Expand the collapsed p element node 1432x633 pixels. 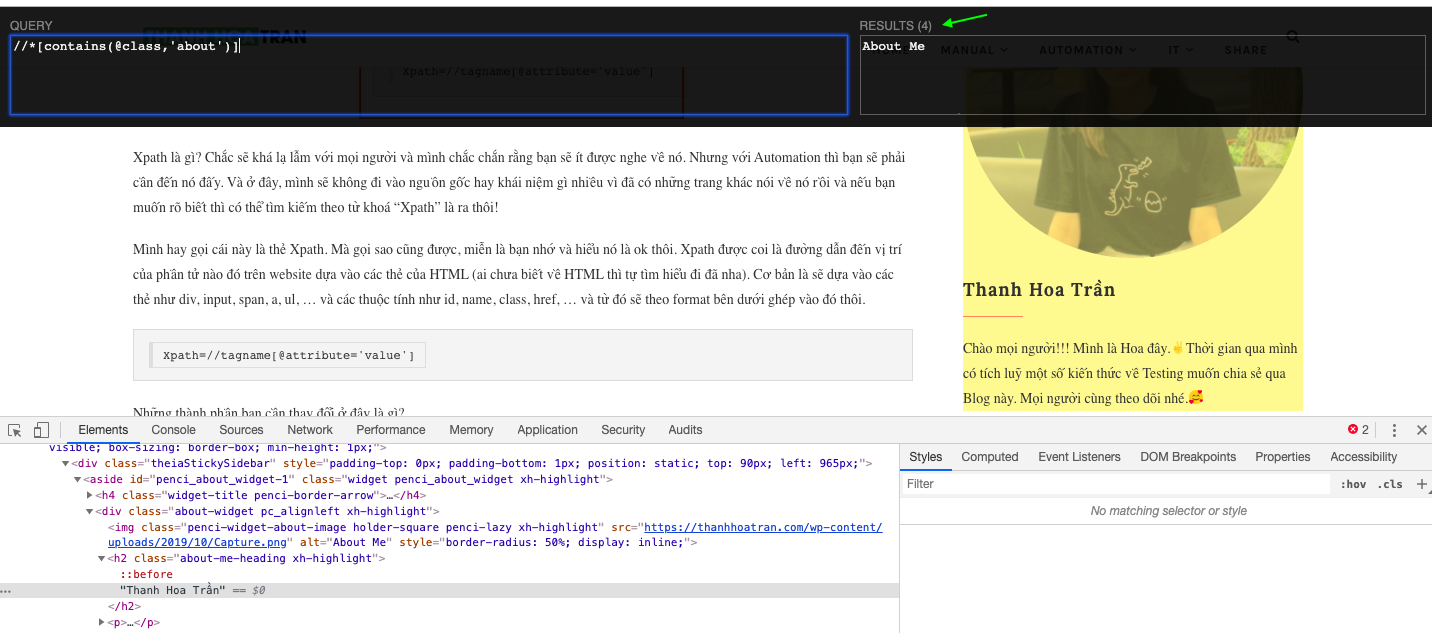[101, 622]
